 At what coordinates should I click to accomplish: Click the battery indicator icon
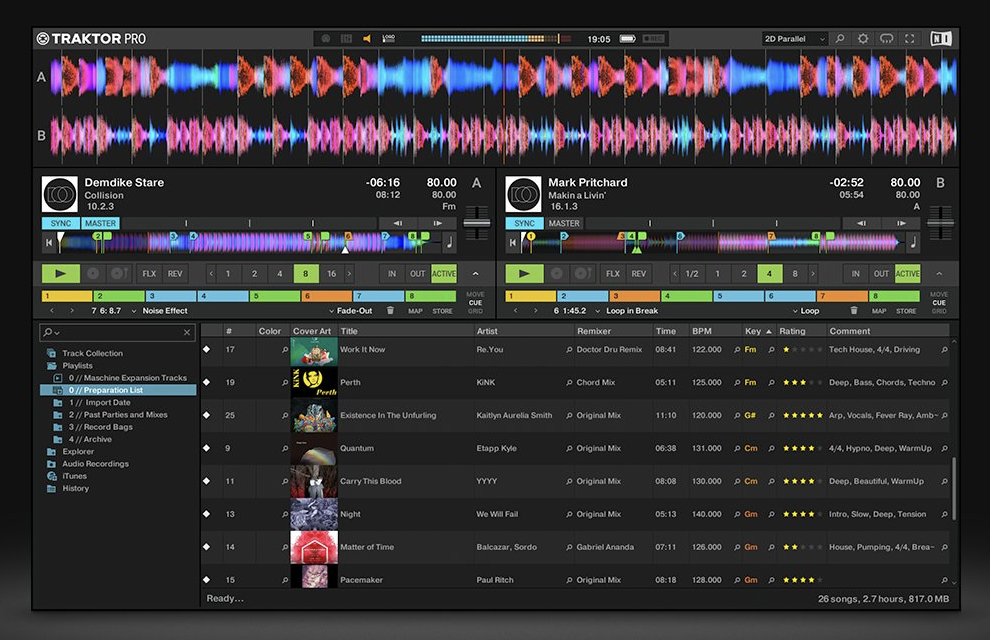(x=628, y=39)
